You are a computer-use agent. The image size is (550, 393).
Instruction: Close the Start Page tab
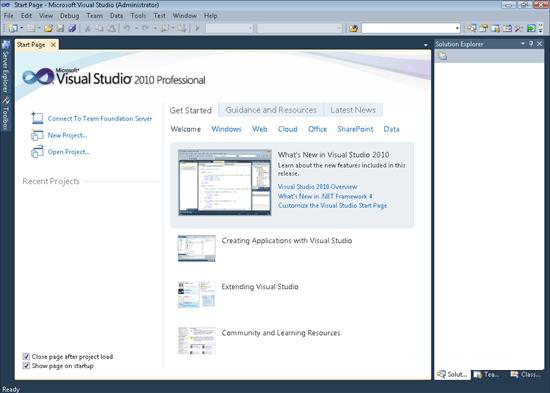pyautogui.click(x=53, y=45)
